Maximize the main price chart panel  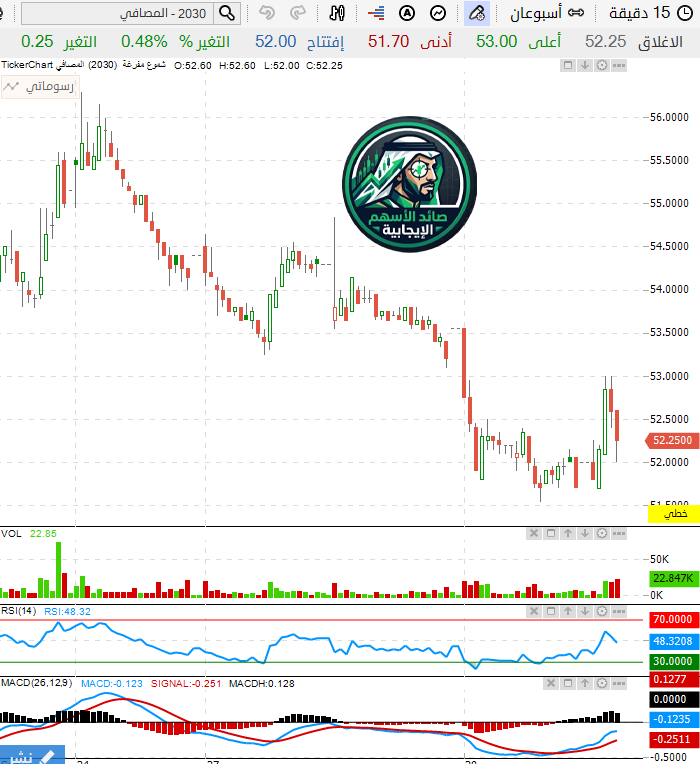click(568, 65)
